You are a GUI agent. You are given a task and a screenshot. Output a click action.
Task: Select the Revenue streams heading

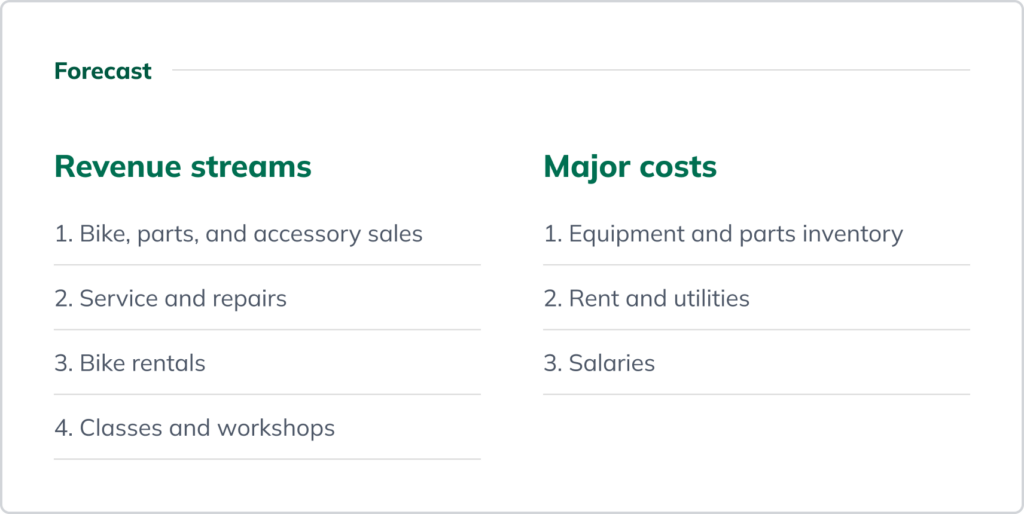(x=183, y=166)
